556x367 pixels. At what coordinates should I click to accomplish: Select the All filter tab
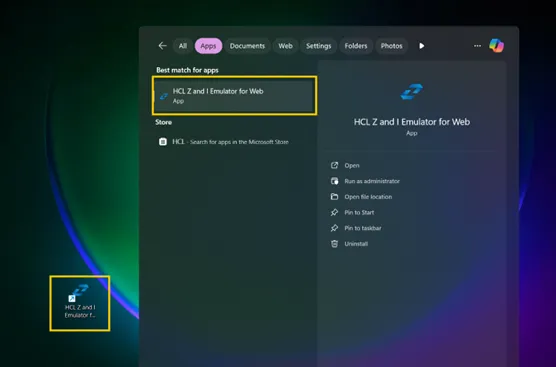[x=183, y=46]
